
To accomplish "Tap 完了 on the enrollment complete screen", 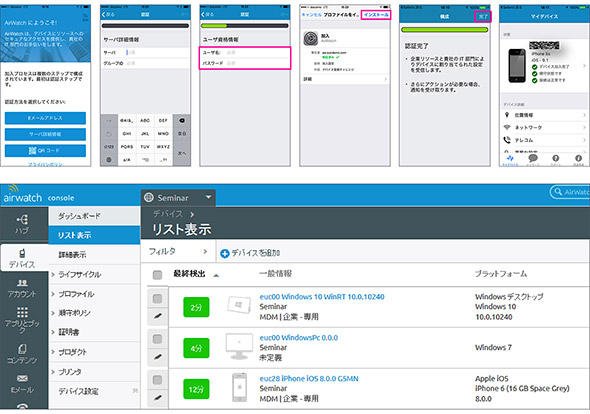I will coord(483,17).
